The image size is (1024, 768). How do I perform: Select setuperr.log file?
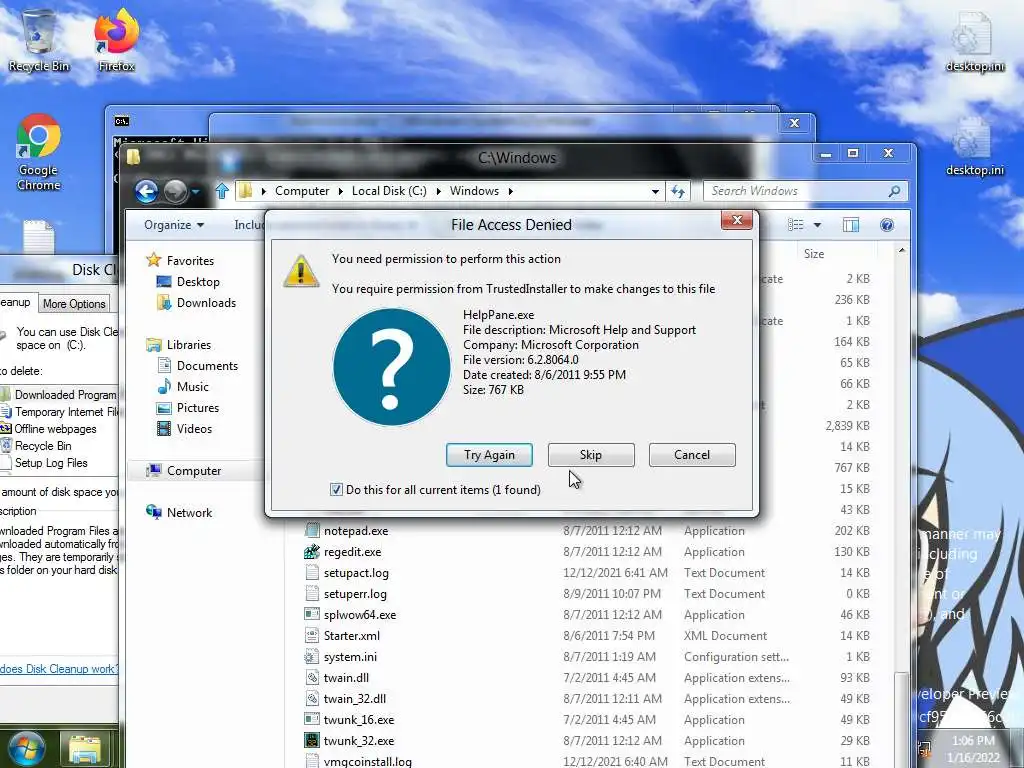tap(355, 594)
